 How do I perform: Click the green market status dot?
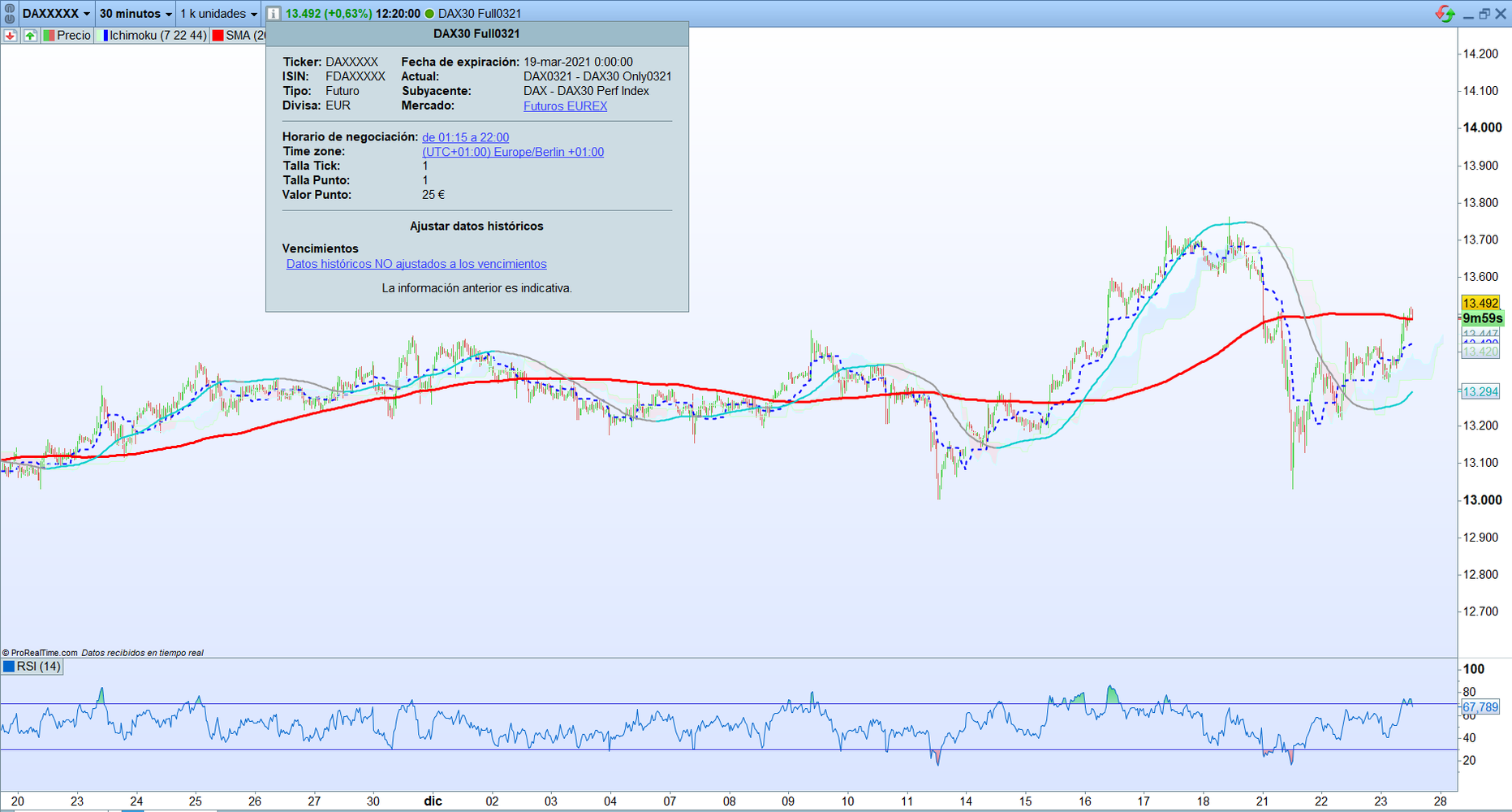429,14
